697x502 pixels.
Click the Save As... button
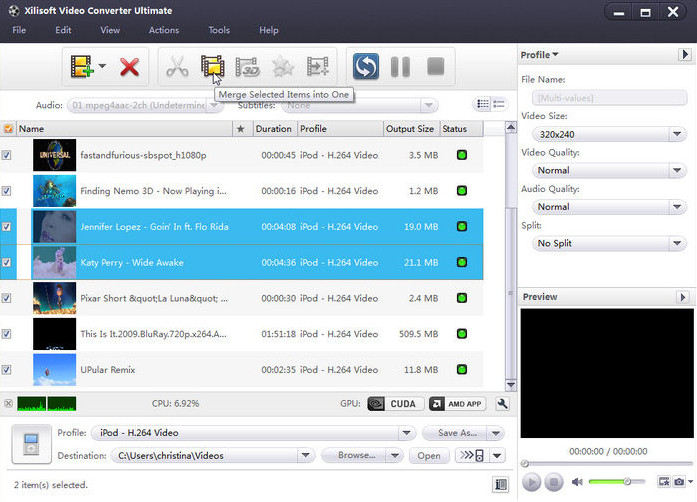[x=455, y=433]
